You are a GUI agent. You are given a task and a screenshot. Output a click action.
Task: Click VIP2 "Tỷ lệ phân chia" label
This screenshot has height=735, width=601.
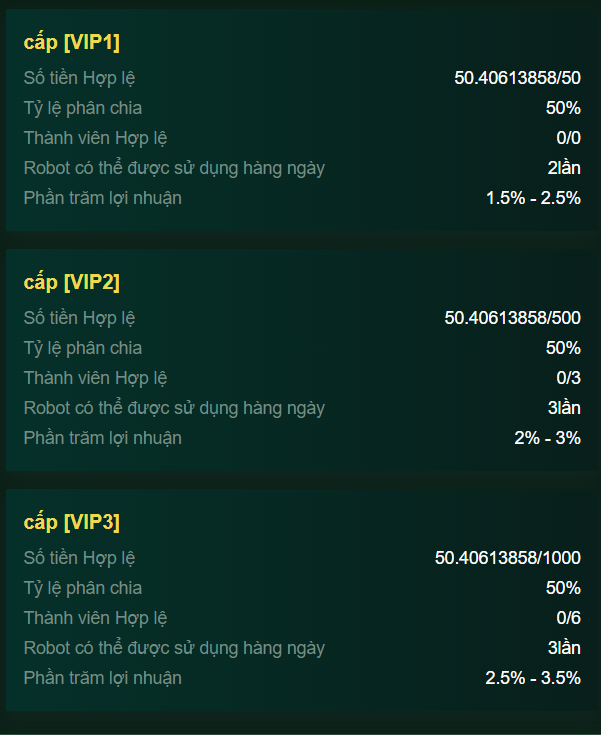point(83,348)
